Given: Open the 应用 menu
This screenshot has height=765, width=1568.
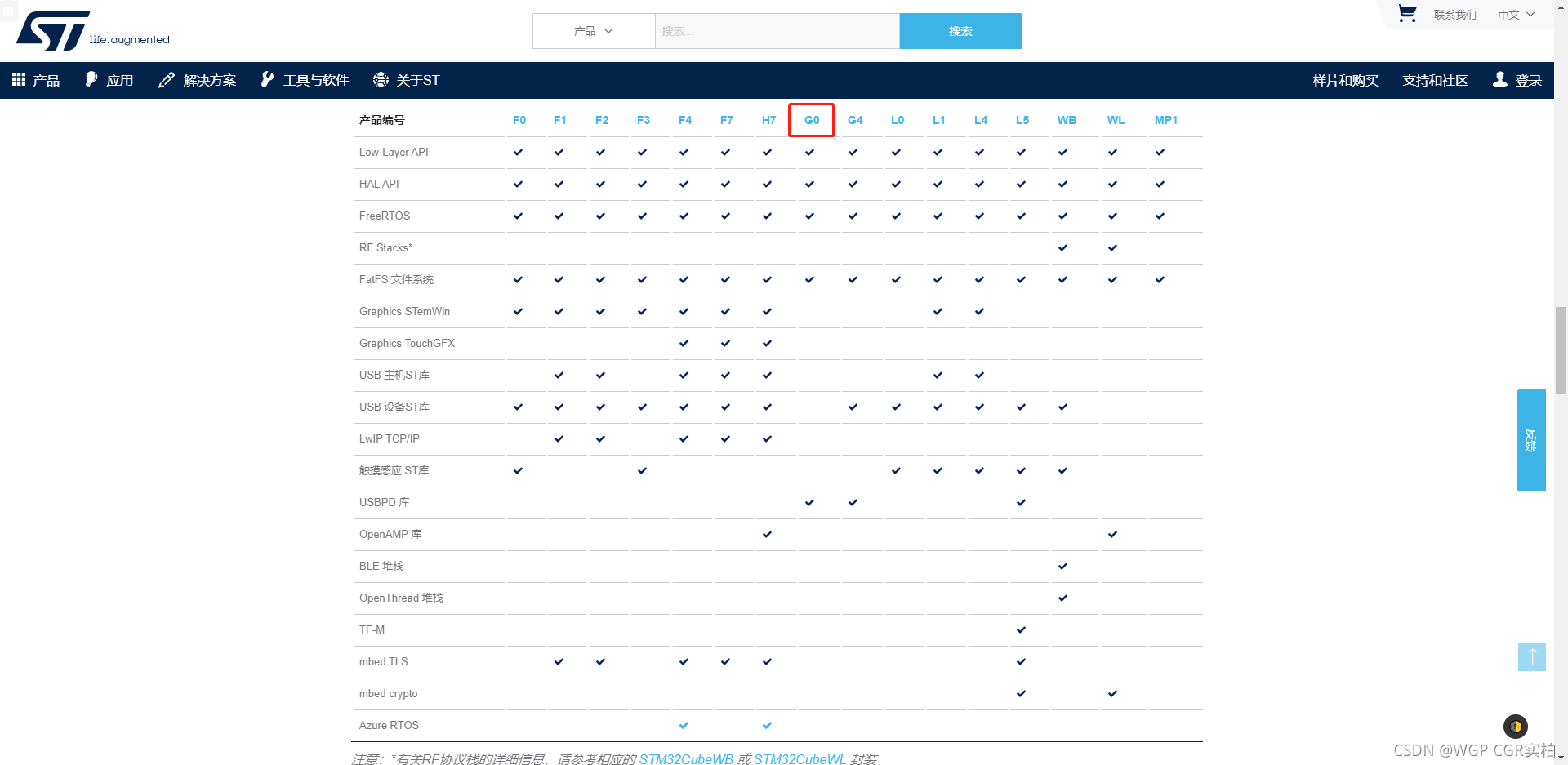Looking at the screenshot, I should (x=109, y=80).
